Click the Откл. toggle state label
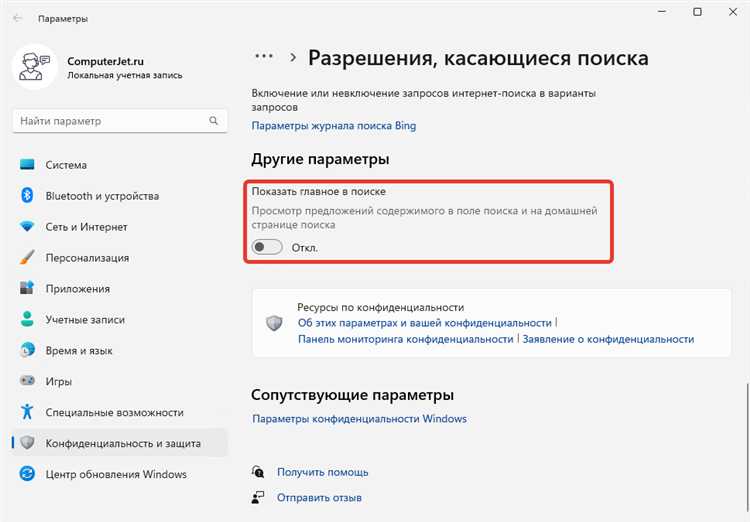This screenshot has height=522, width=750. click(x=305, y=248)
